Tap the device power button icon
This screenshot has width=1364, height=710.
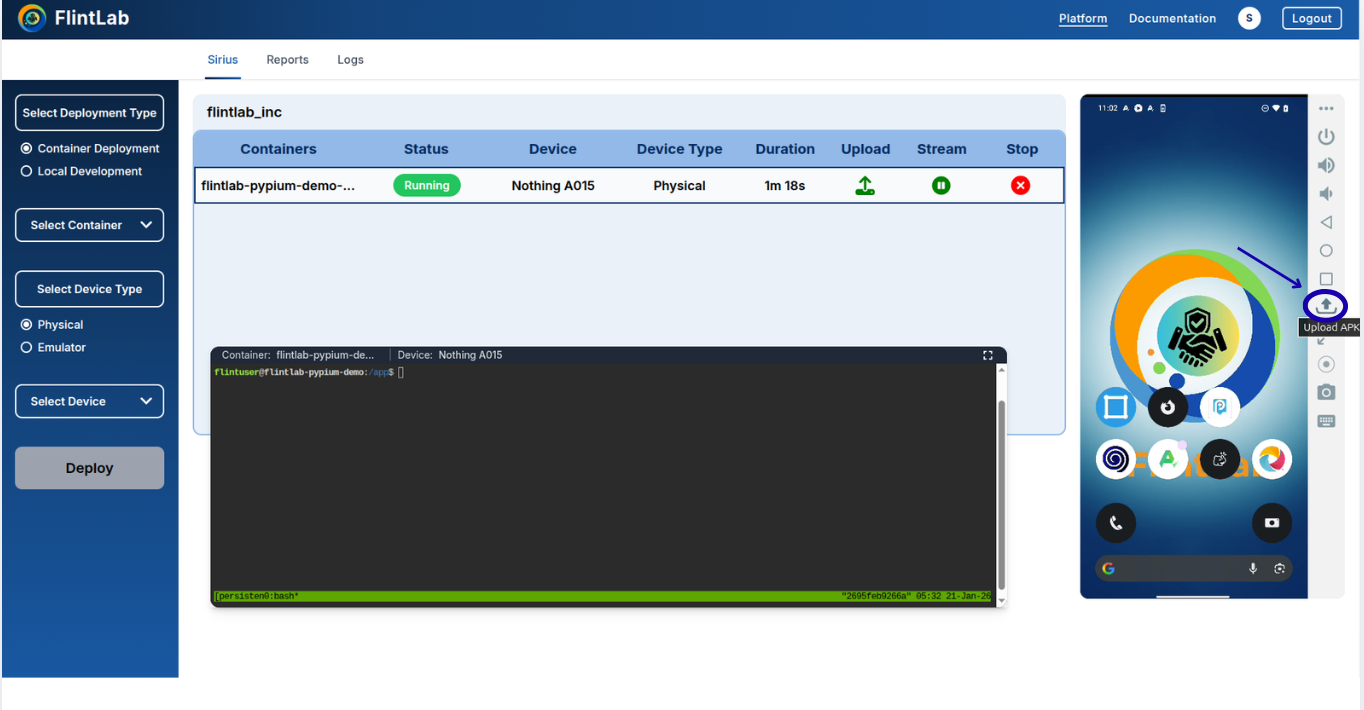tap(1326, 136)
